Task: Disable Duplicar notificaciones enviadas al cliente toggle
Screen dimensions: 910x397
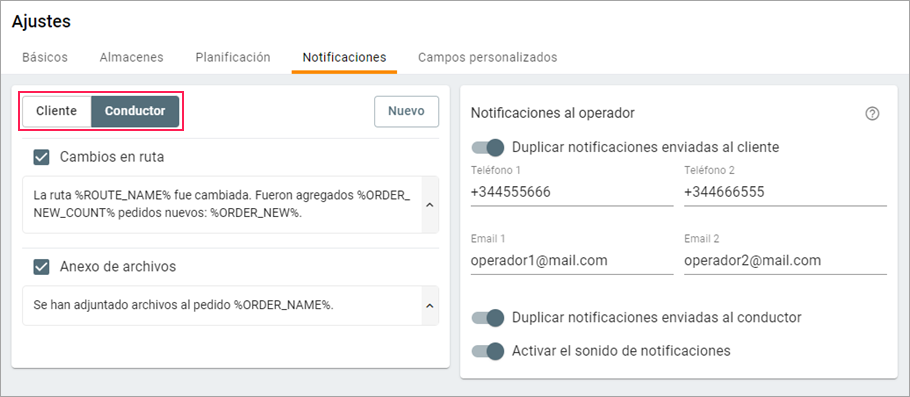Action: point(488,147)
